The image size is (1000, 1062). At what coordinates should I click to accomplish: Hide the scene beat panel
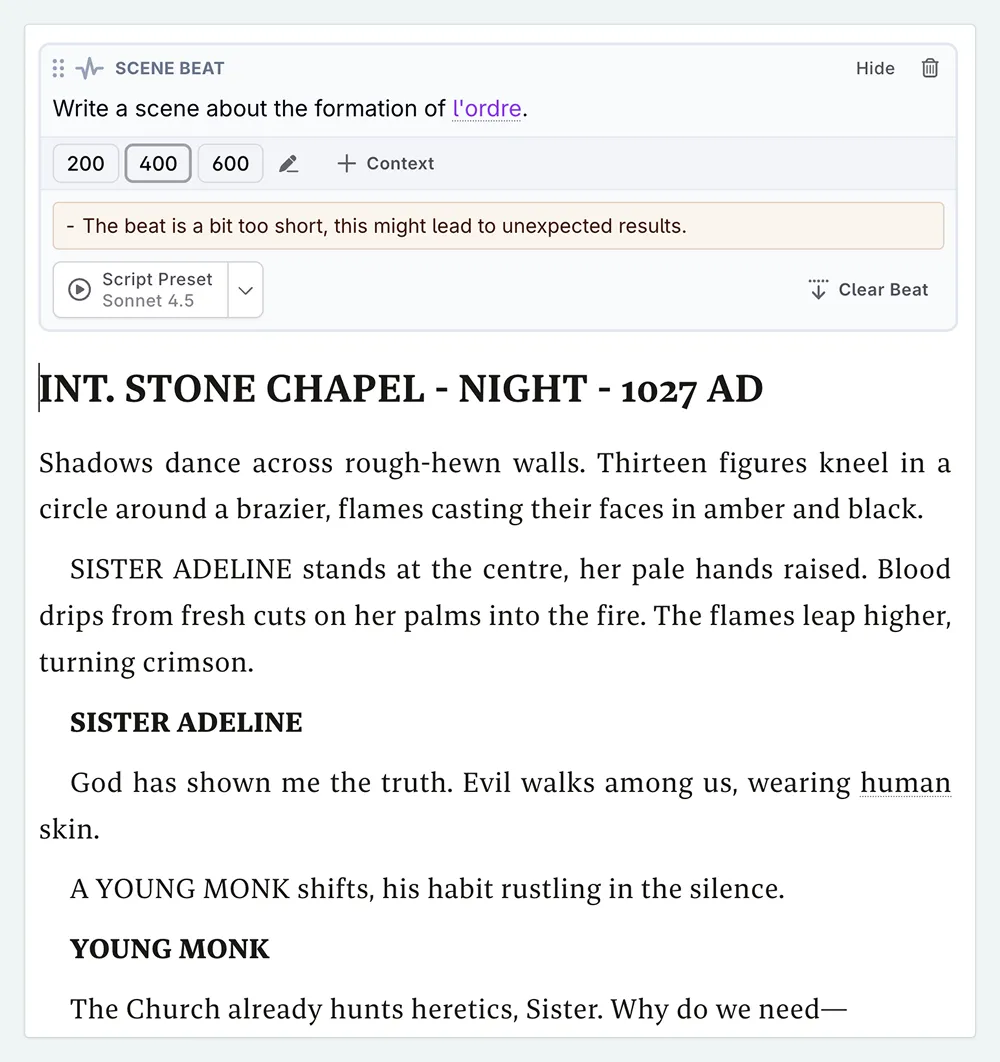875,68
